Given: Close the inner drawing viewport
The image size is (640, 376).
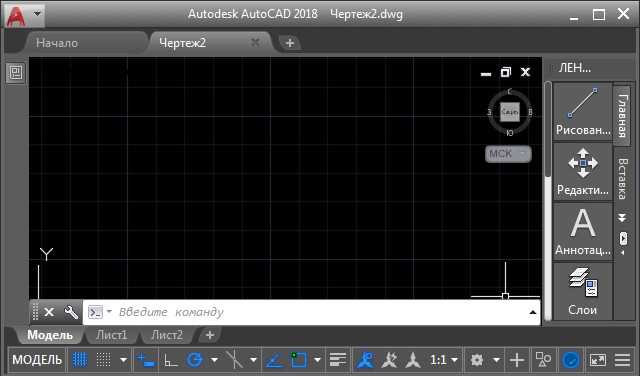Looking at the screenshot, I should (x=525, y=72).
